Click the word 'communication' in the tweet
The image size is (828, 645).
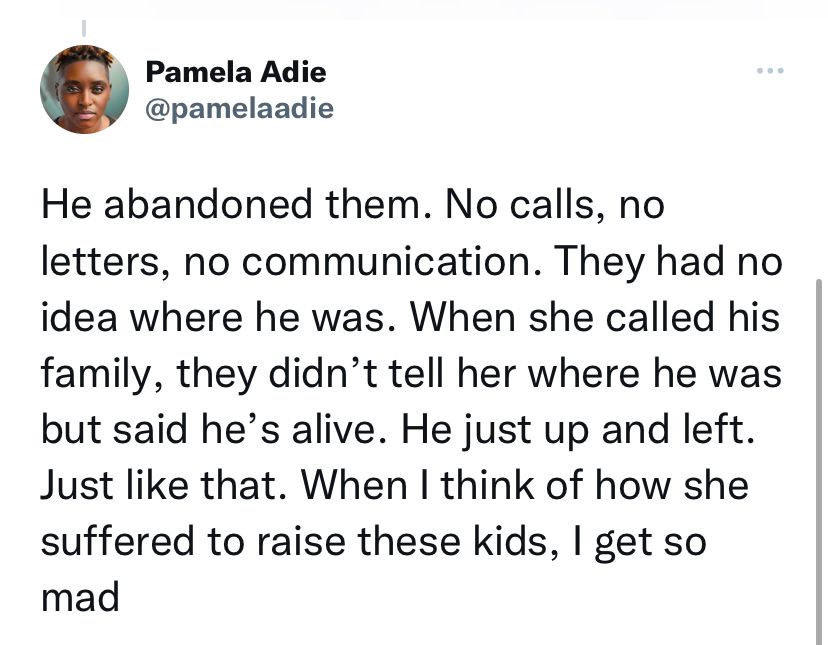387,261
